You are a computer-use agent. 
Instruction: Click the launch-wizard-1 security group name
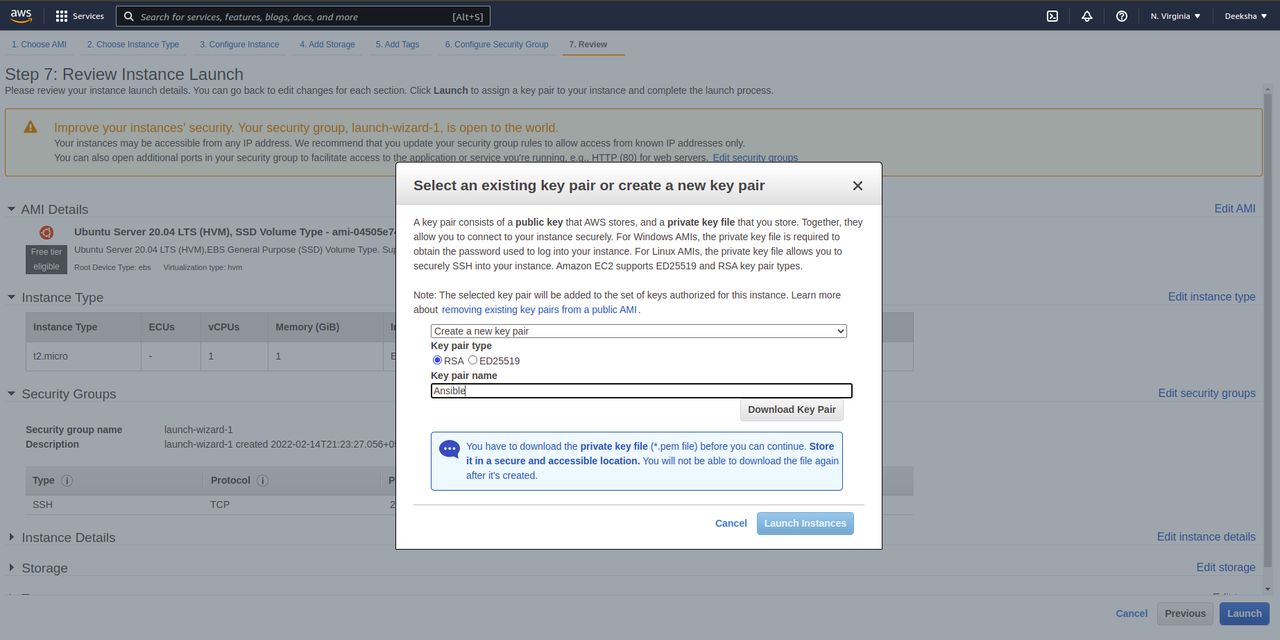click(x=199, y=430)
